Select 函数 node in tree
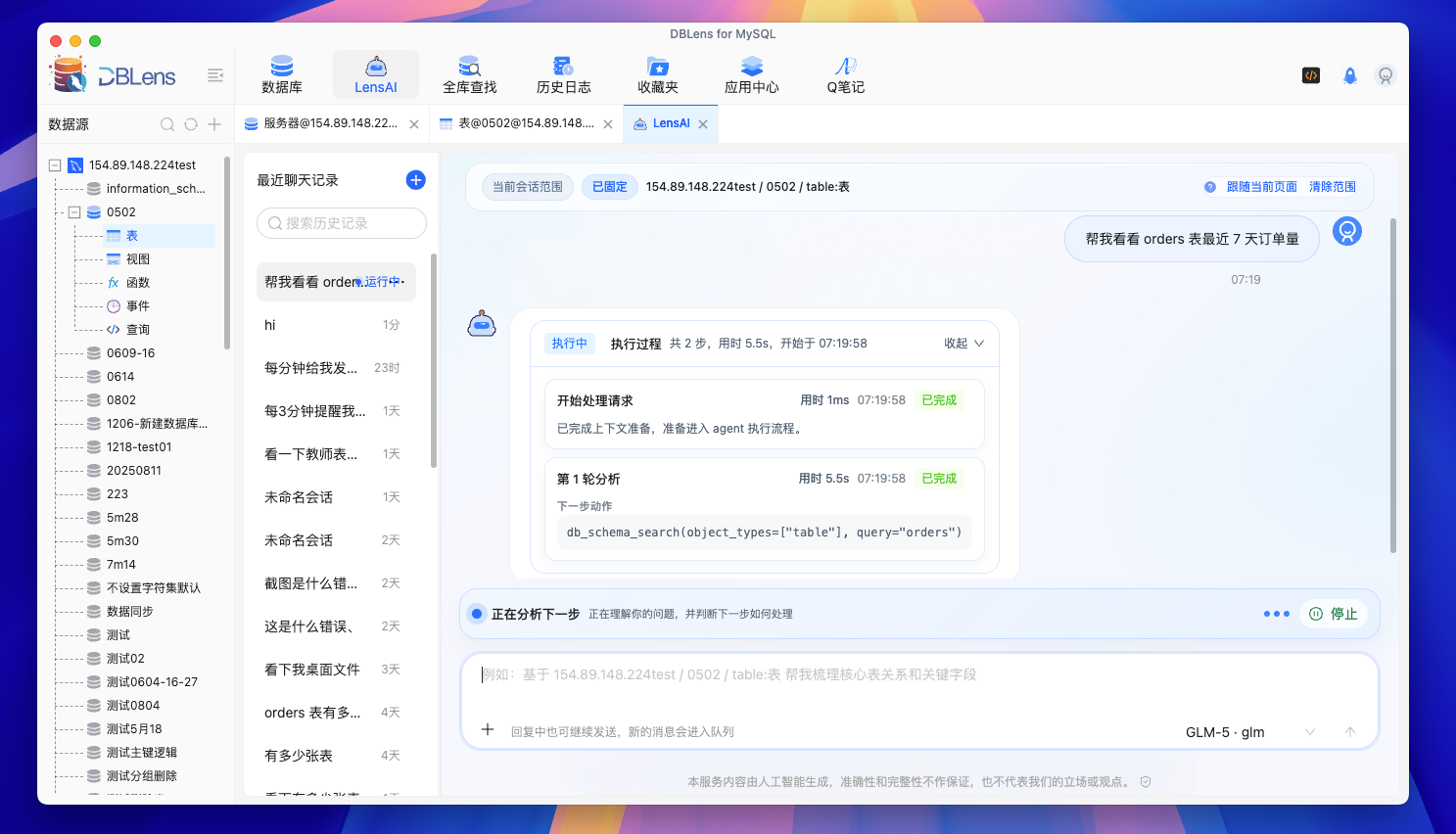Screen dimensions: 1456x834 [138, 283]
